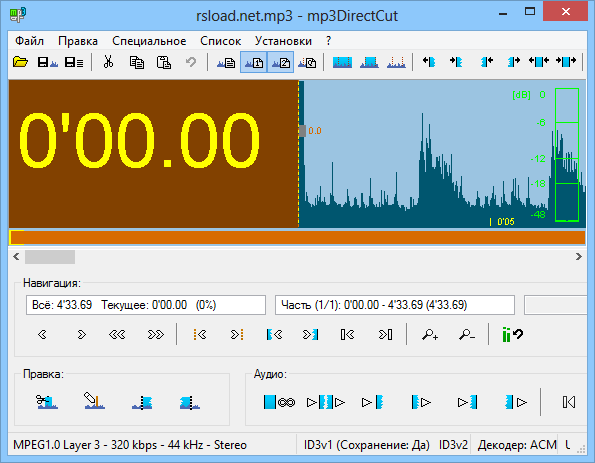
Task: Click the Всё: 4'33.69 position field
Action: tap(146, 305)
